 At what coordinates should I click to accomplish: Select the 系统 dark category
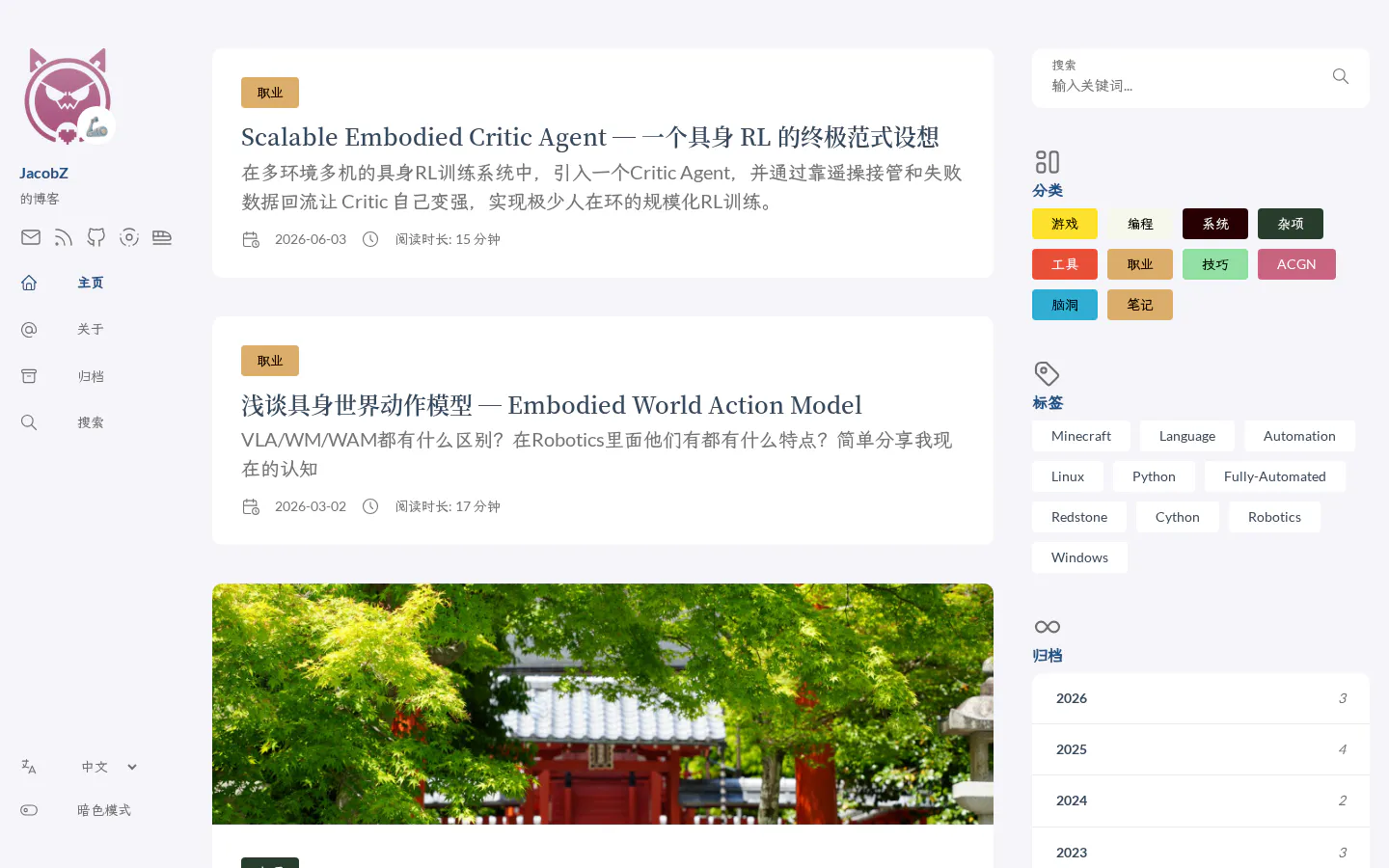pyautogui.click(x=1215, y=224)
